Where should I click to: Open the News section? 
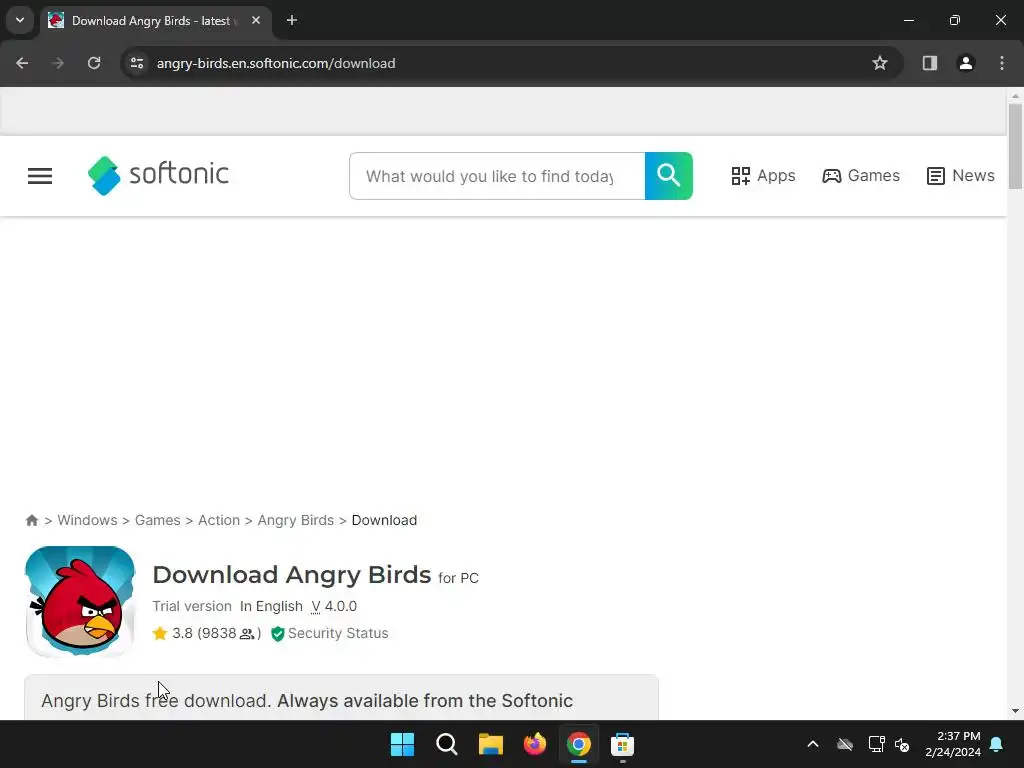tap(960, 176)
